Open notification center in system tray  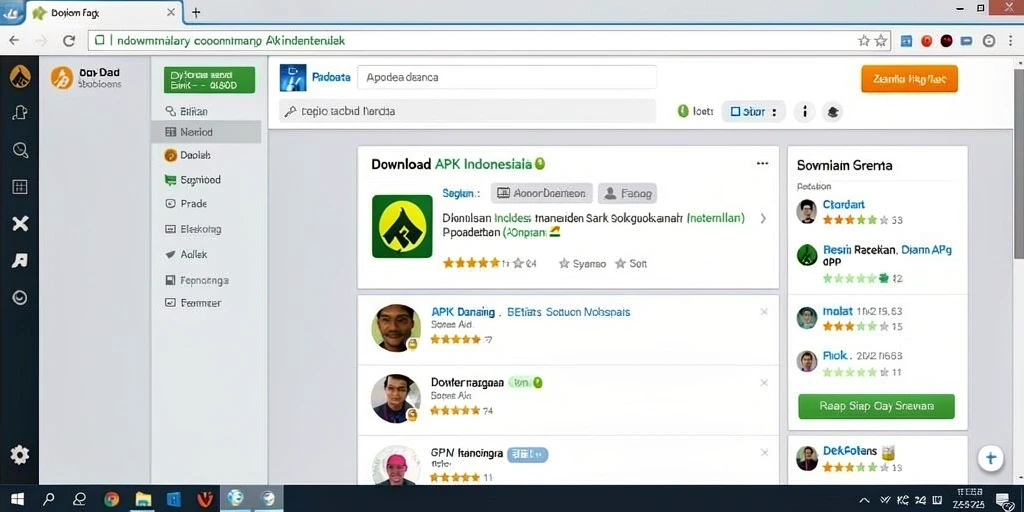1003,501
